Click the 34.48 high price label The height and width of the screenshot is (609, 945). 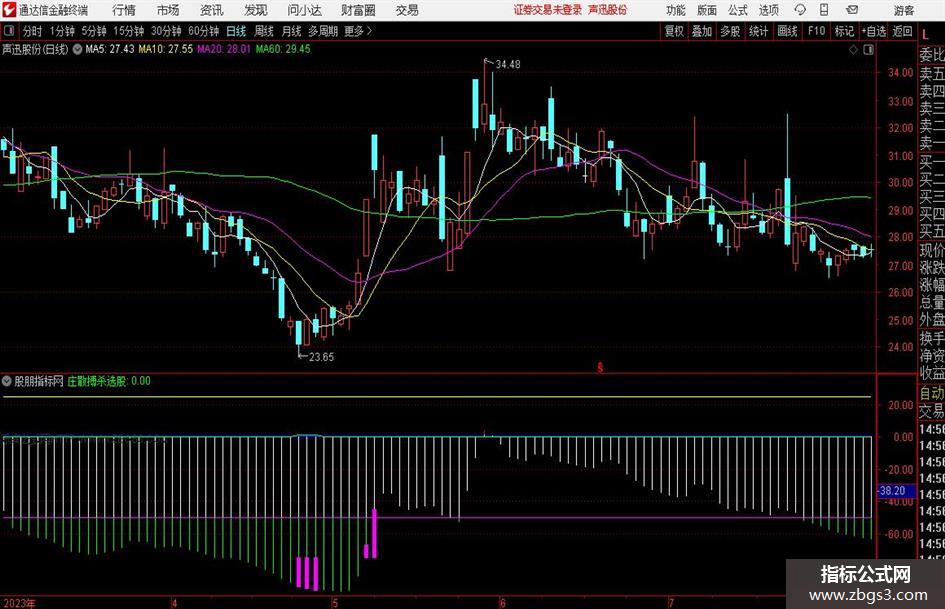[x=507, y=65]
